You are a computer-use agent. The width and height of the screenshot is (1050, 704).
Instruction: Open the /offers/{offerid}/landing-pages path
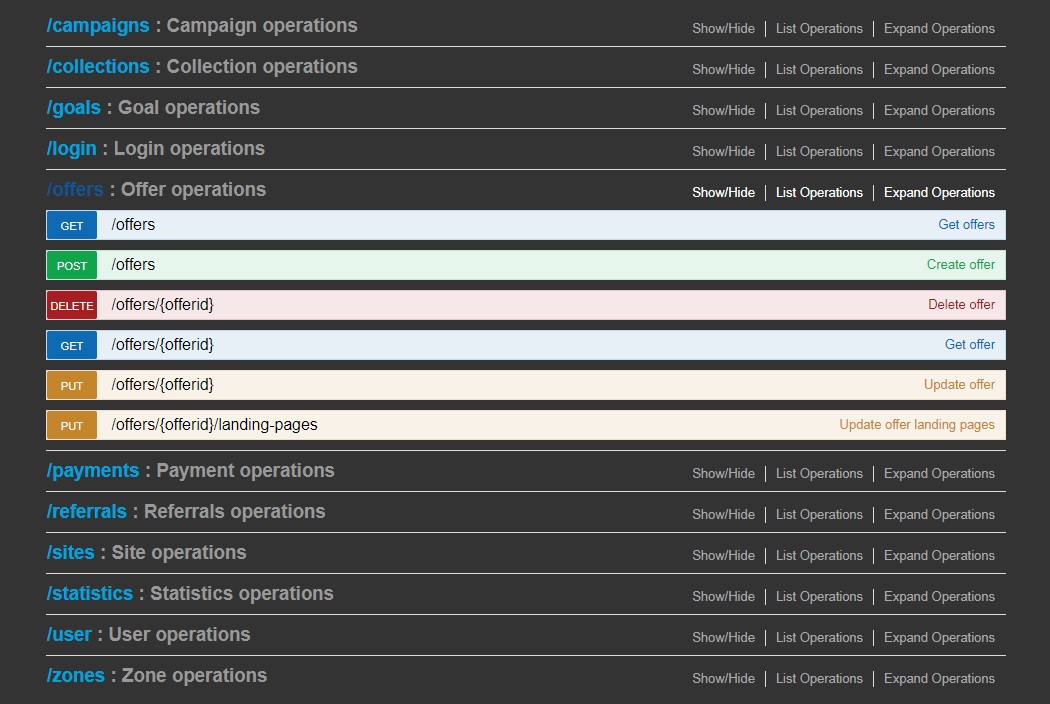click(214, 425)
